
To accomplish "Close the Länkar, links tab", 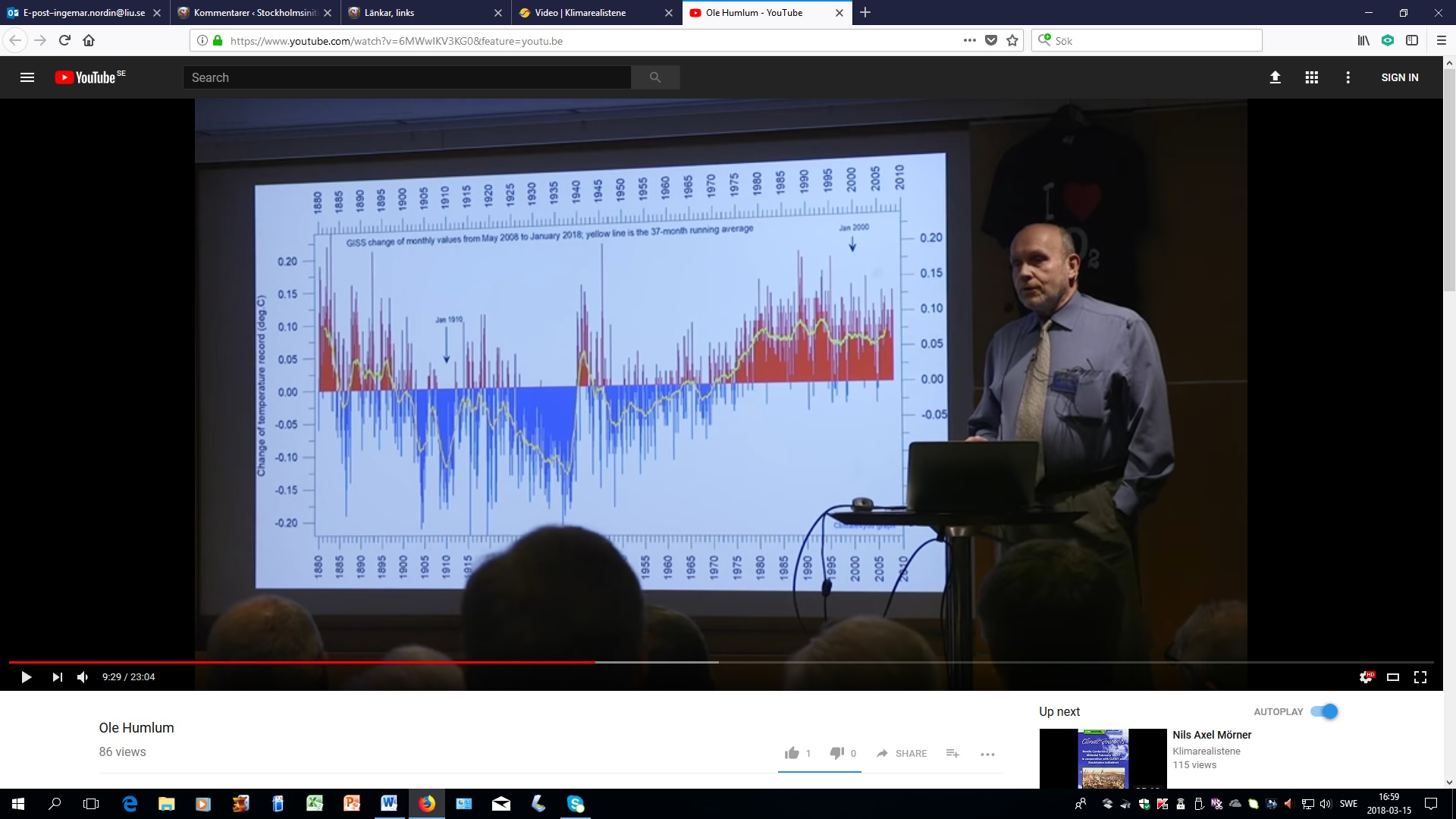I will point(498,13).
